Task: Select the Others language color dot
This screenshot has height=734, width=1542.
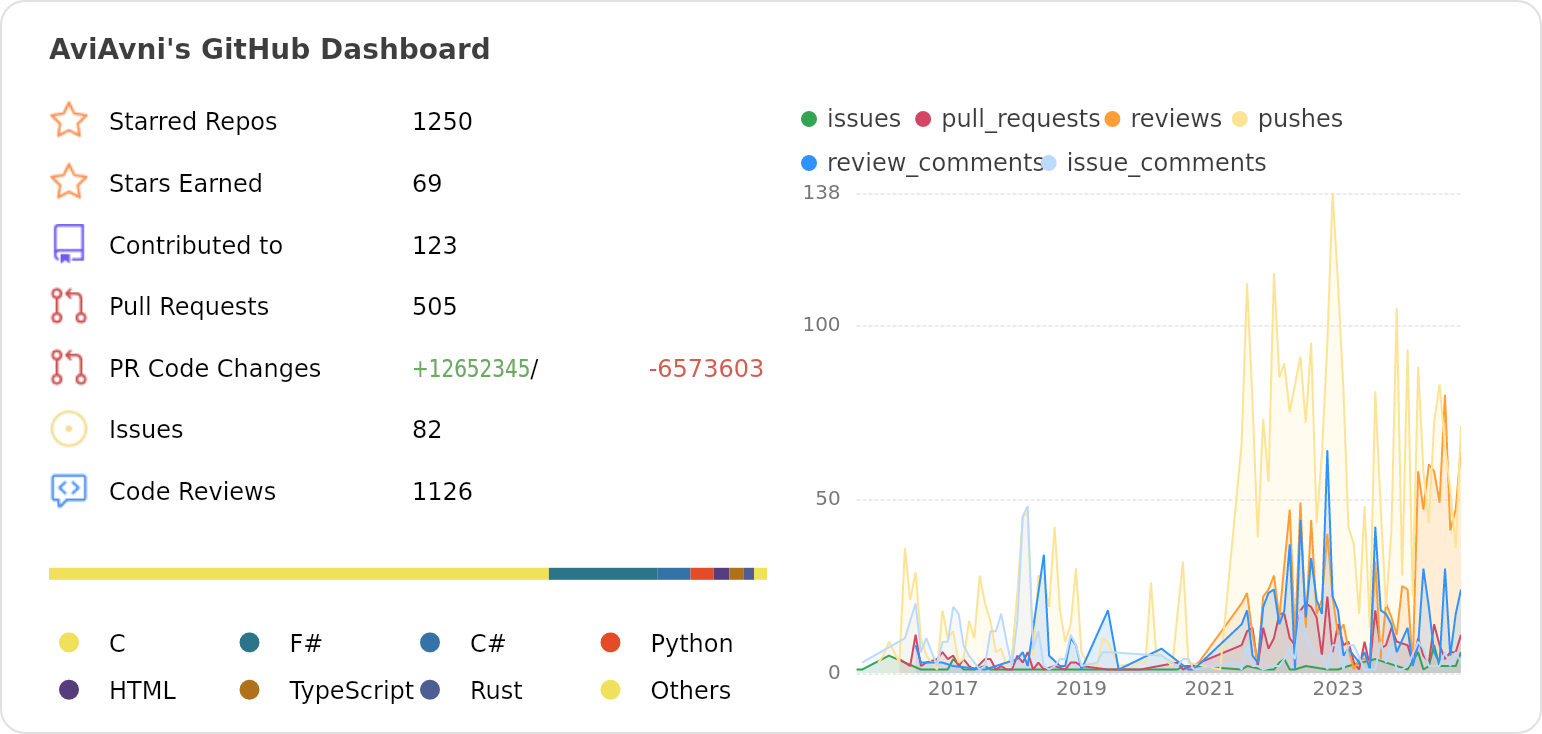Action: pos(611,689)
